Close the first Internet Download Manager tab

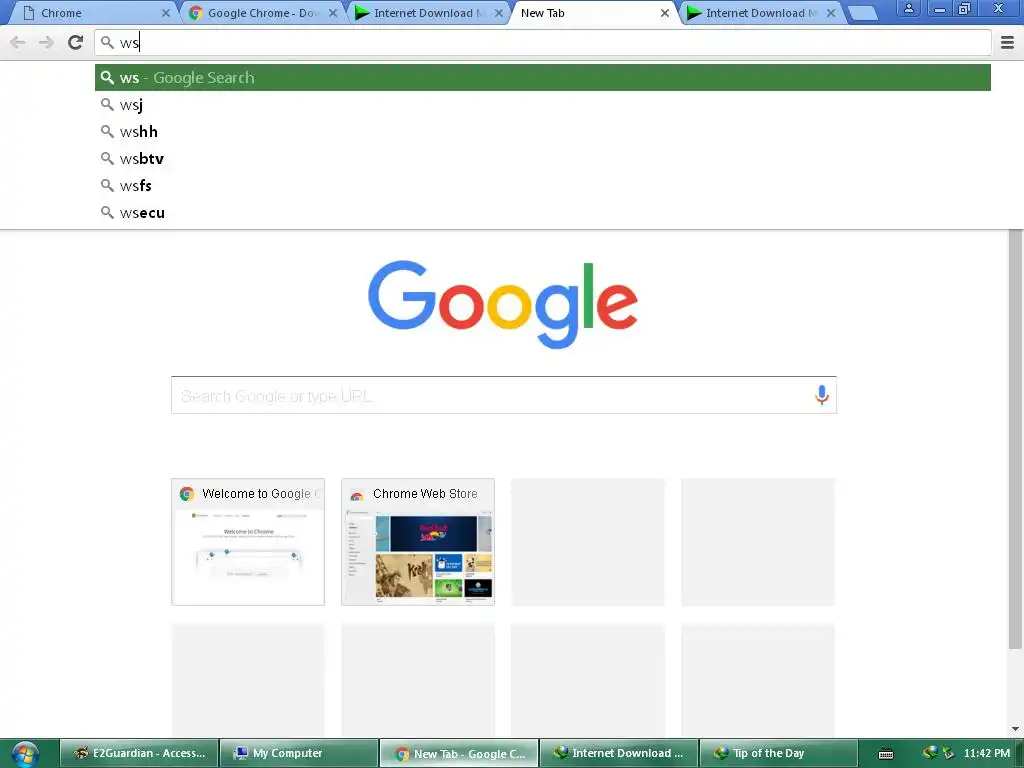tap(499, 13)
